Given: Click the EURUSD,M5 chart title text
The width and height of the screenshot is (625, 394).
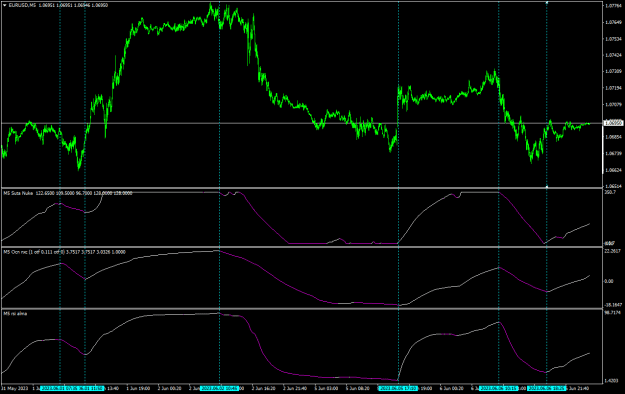Looking at the screenshot, I should pyautogui.click(x=22, y=5).
